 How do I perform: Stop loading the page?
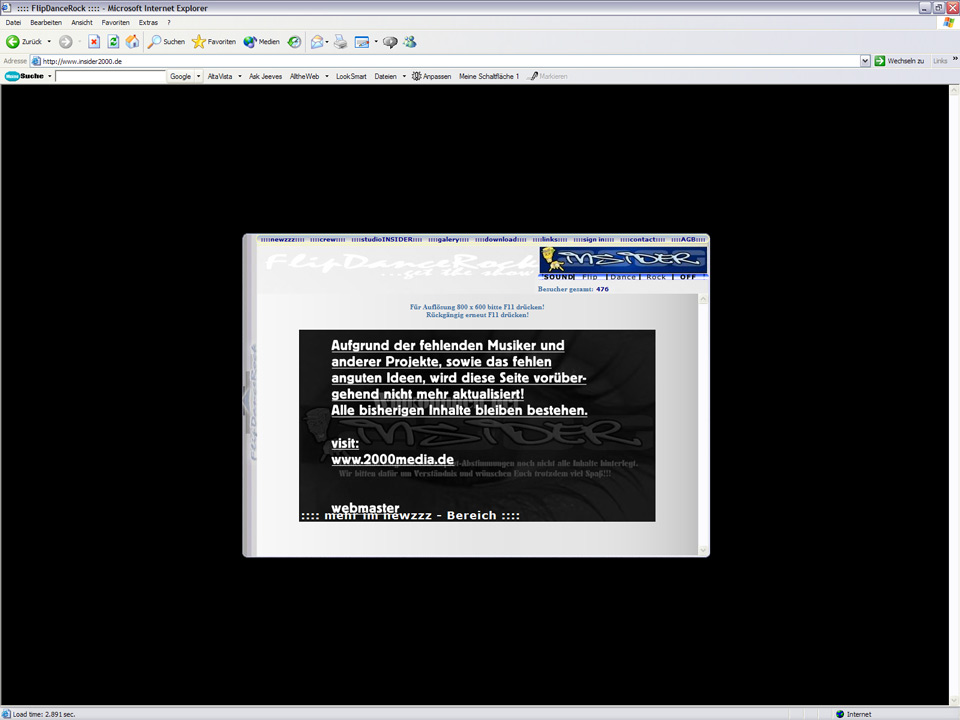coord(92,41)
